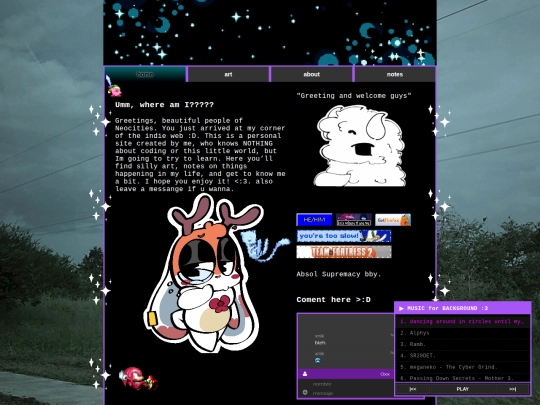Click the "bleh." chat message
This screenshot has height=405, width=540.
click(x=320, y=343)
